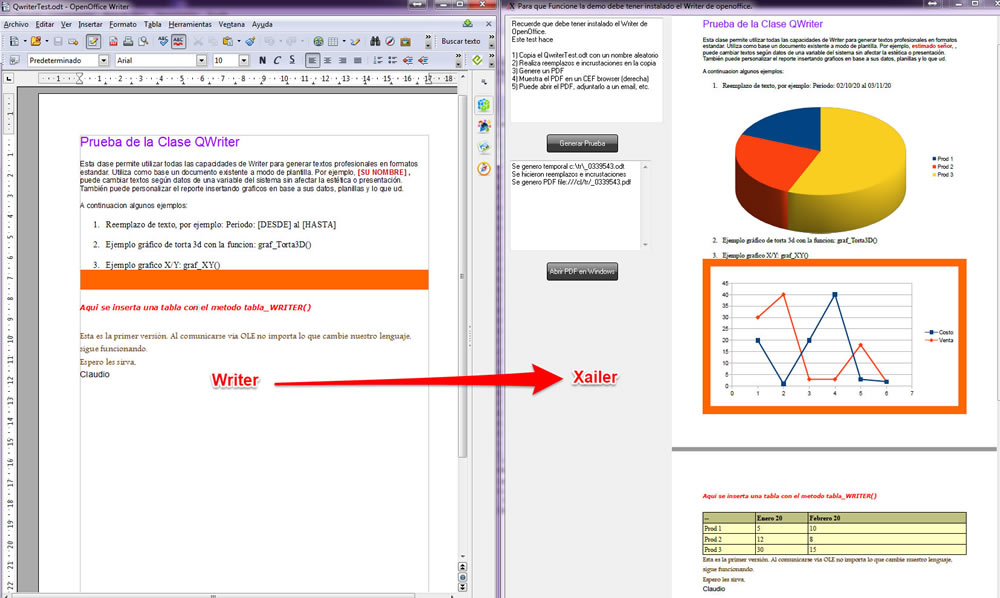
Task: Click the Export directly as PDF icon
Action: point(113,41)
